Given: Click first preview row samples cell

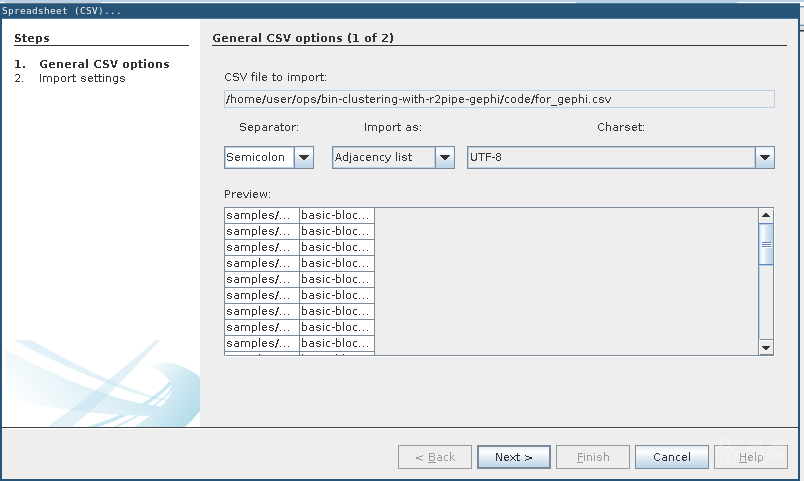Looking at the screenshot, I should pos(262,215).
